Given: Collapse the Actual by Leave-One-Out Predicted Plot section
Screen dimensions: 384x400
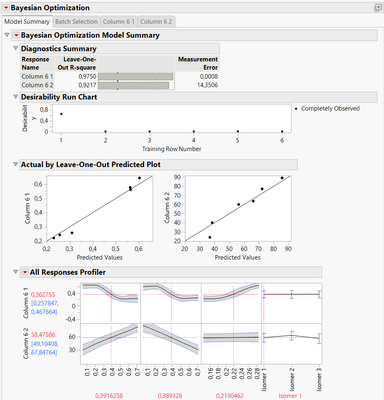Looking at the screenshot, I should point(15,164).
